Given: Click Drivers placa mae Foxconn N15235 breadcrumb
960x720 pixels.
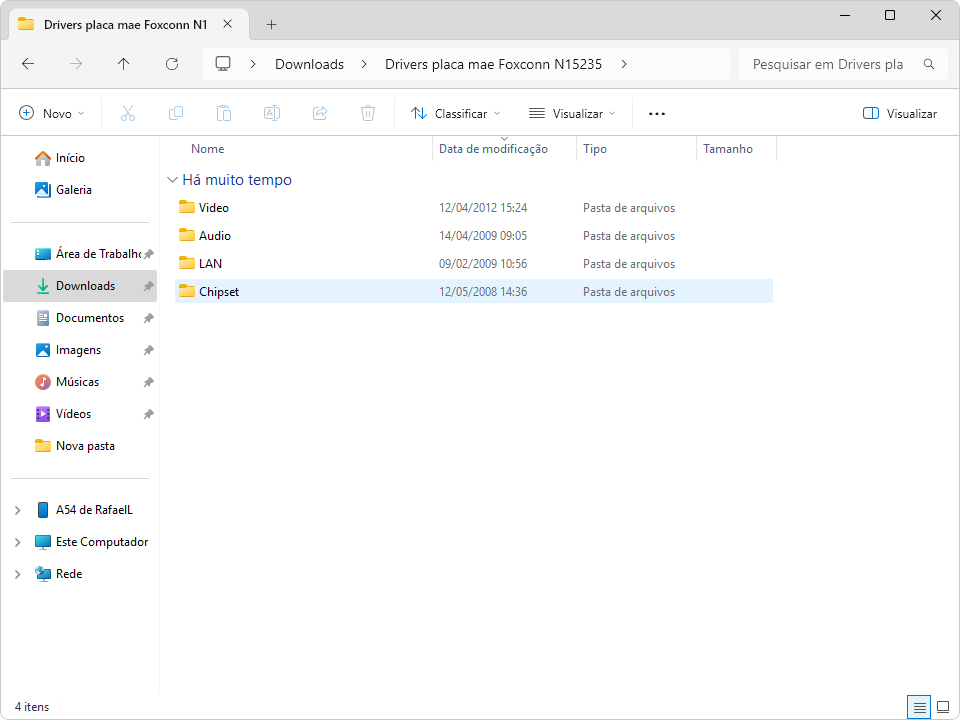Looking at the screenshot, I should tap(493, 64).
